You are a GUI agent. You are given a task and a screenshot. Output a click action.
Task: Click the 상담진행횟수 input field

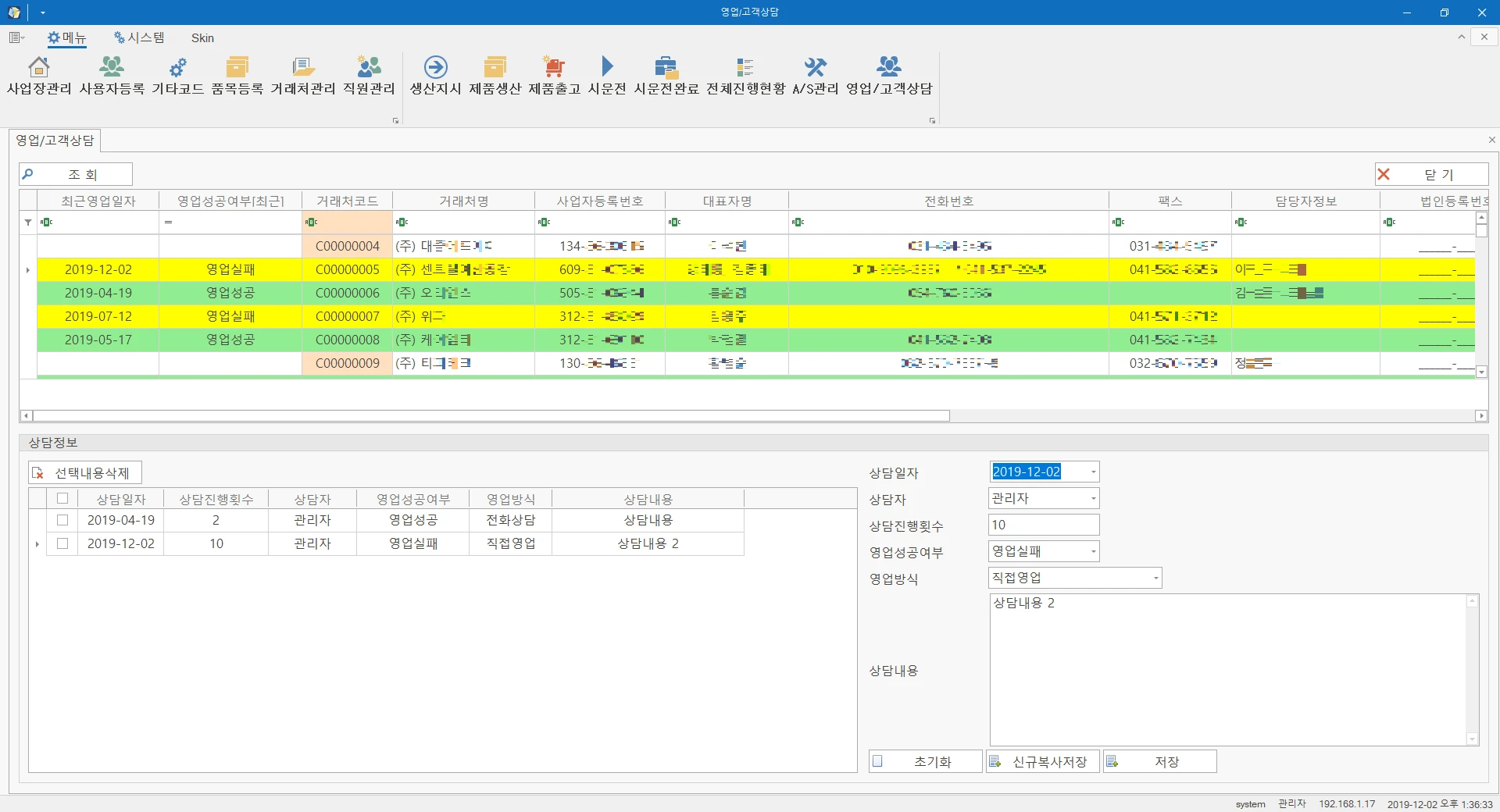[1043, 525]
